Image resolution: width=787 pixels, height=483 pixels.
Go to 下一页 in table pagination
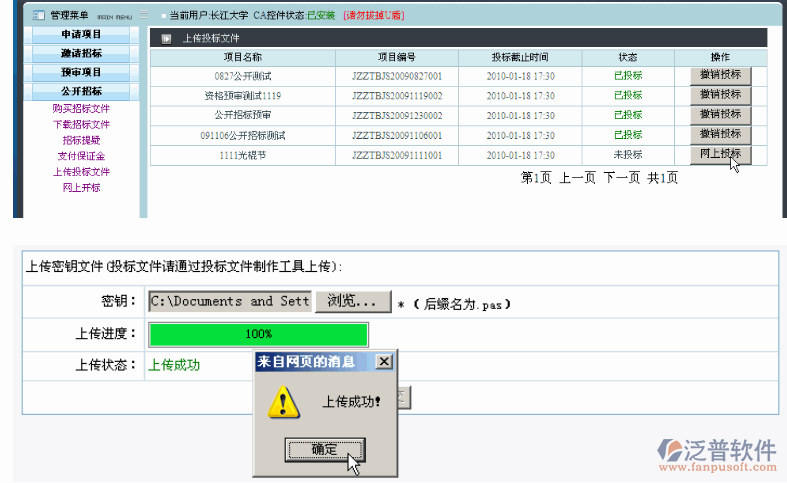621,177
